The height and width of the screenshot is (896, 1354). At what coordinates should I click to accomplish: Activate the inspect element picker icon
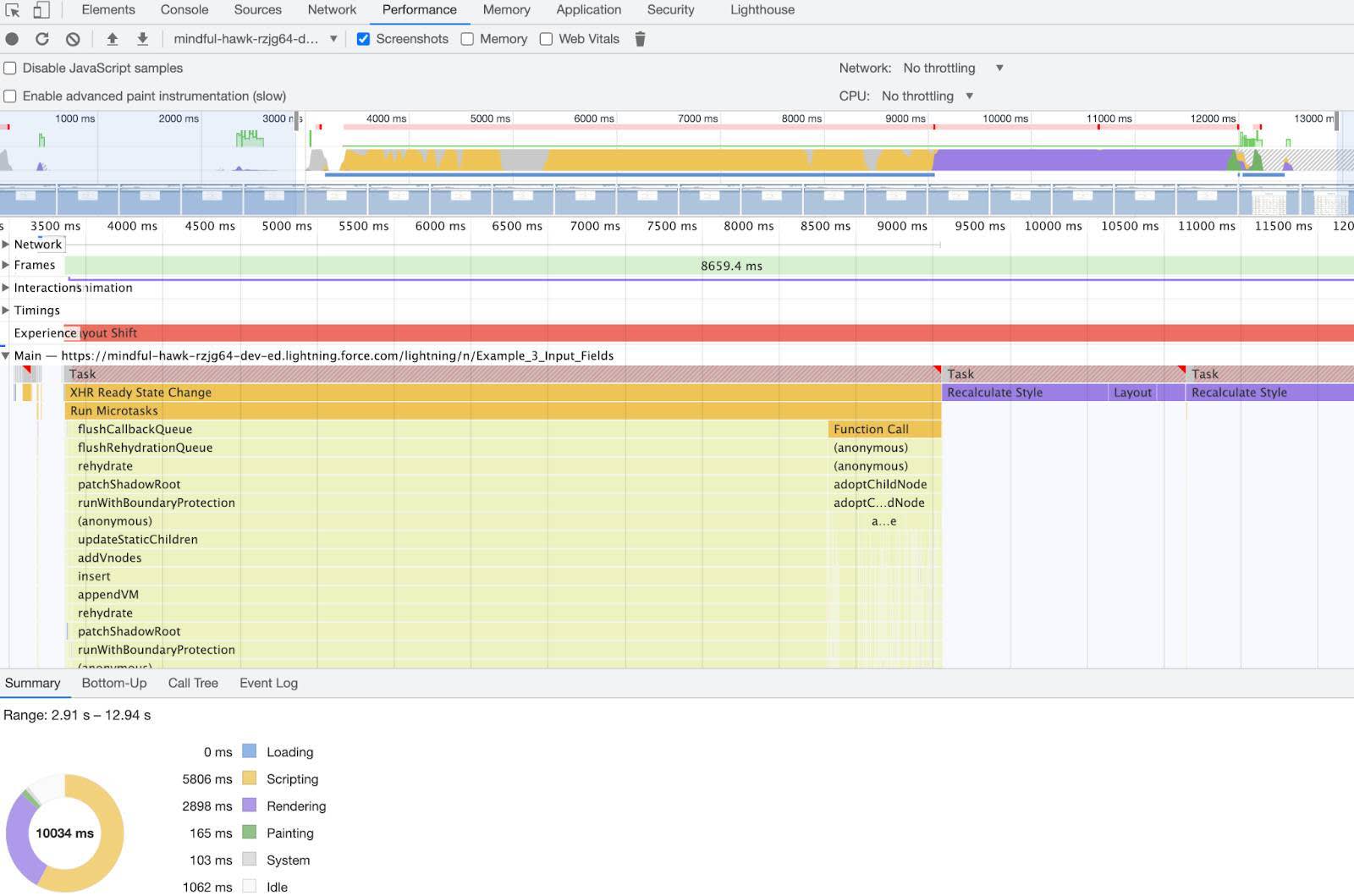click(x=13, y=10)
